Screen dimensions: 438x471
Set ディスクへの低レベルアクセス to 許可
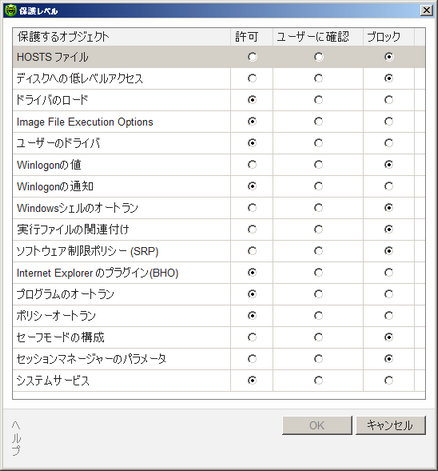[x=252, y=78]
